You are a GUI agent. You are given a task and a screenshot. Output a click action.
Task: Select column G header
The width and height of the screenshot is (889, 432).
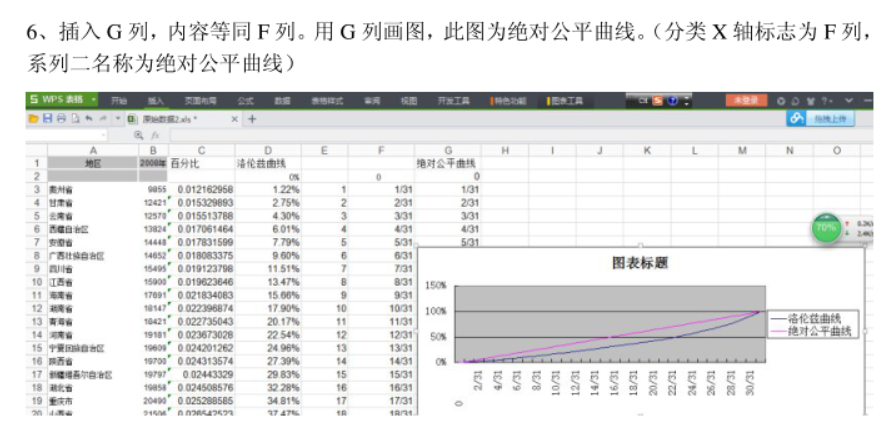click(x=448, y=150)
